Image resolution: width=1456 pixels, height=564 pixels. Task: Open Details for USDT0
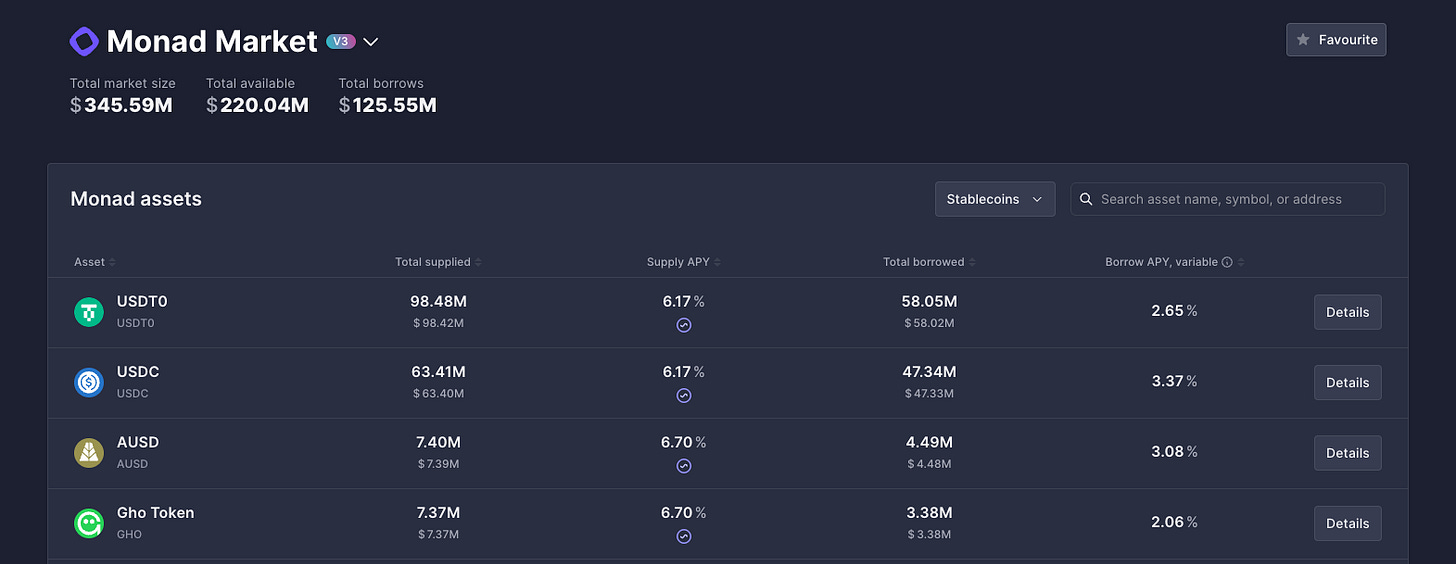(1348, 312)
